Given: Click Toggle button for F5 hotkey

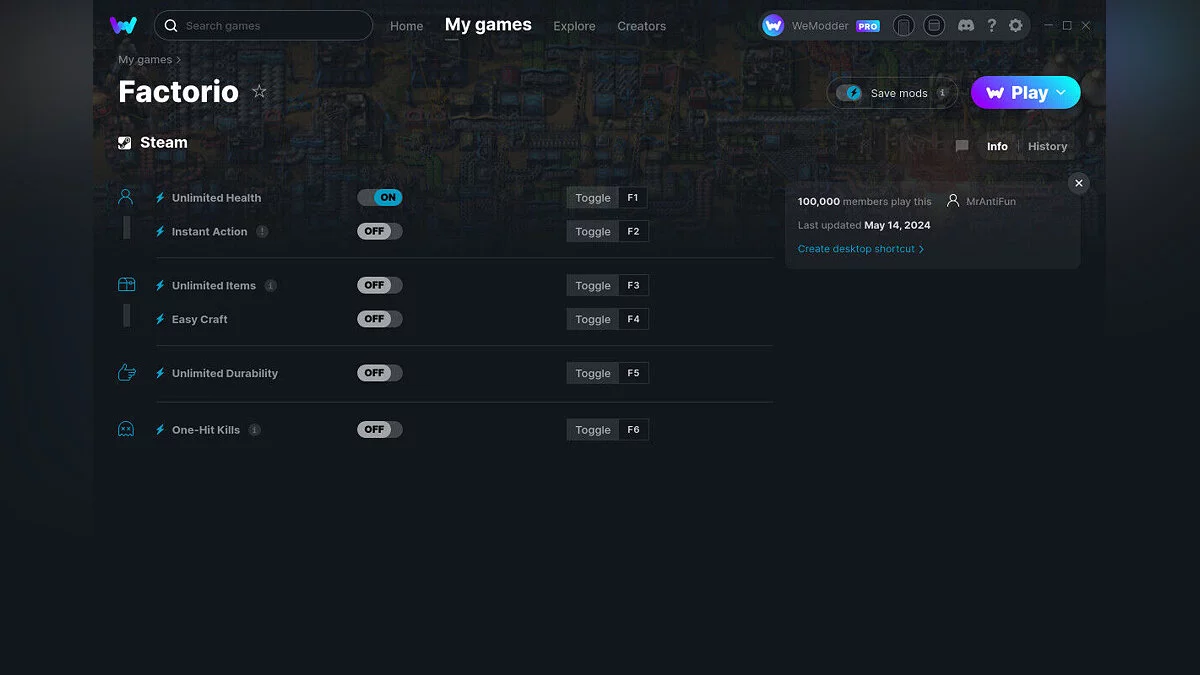Looking at the screenshot, I should point(592,374).
